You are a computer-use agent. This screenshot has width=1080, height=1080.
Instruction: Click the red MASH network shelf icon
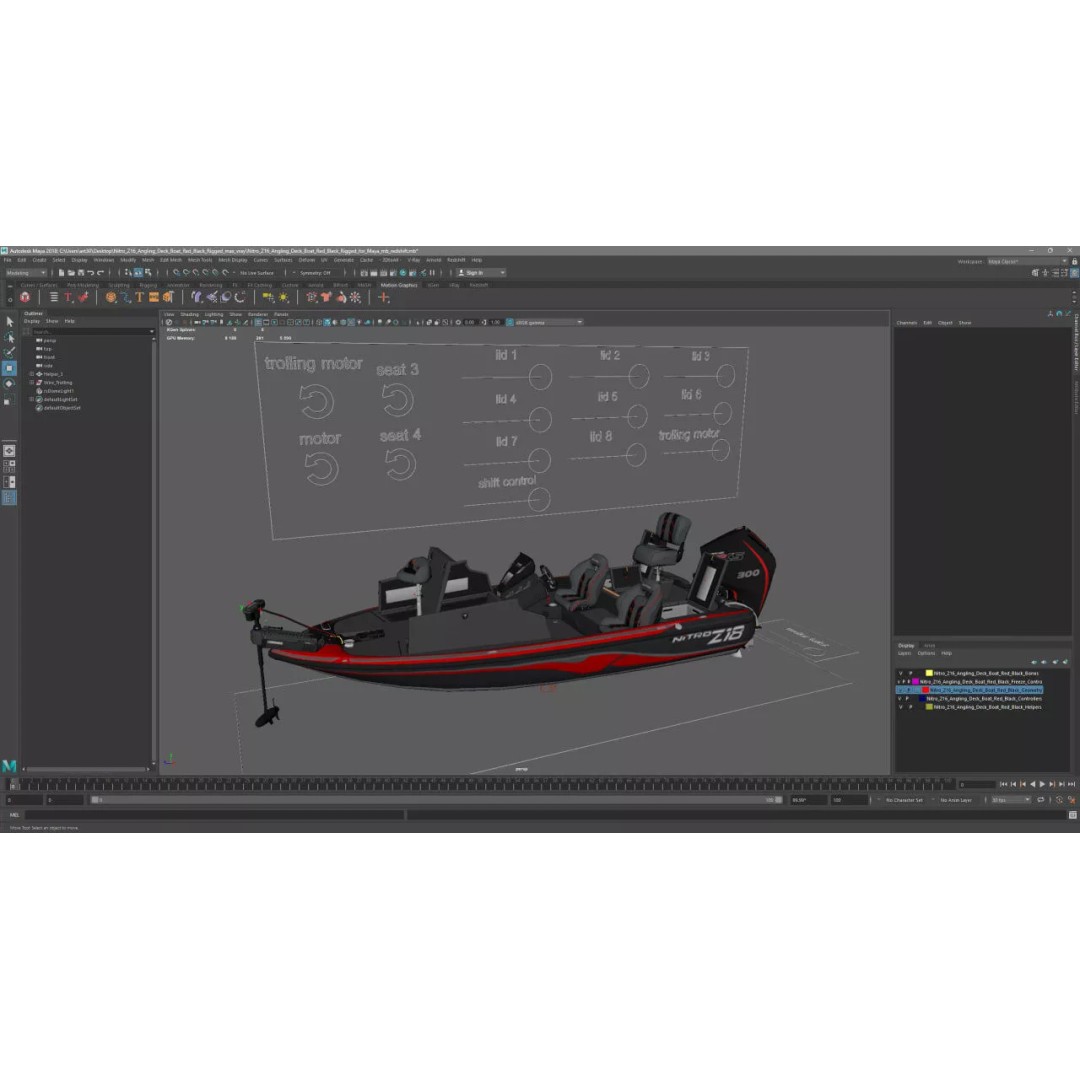(25, 298)
